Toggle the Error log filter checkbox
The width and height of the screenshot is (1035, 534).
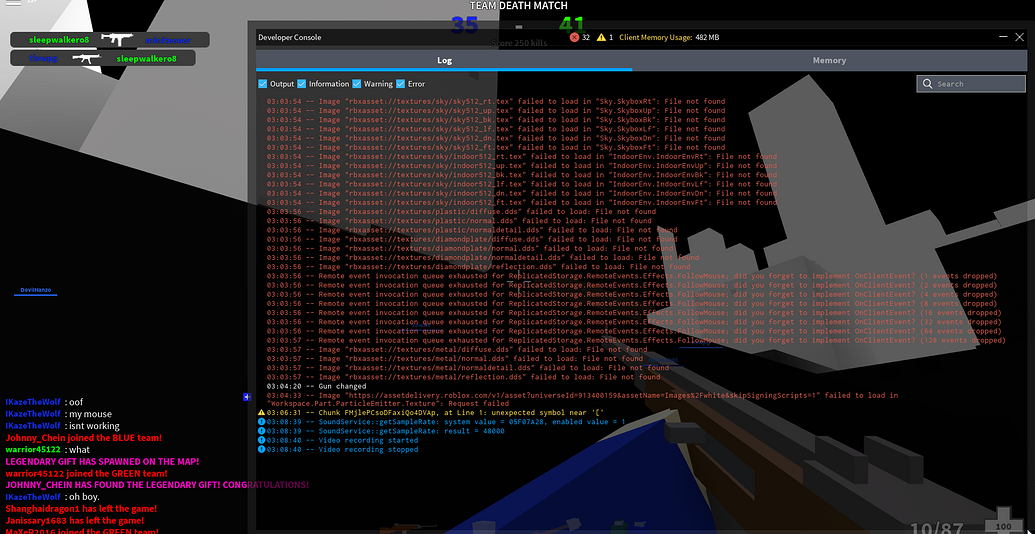coord(400,84)
